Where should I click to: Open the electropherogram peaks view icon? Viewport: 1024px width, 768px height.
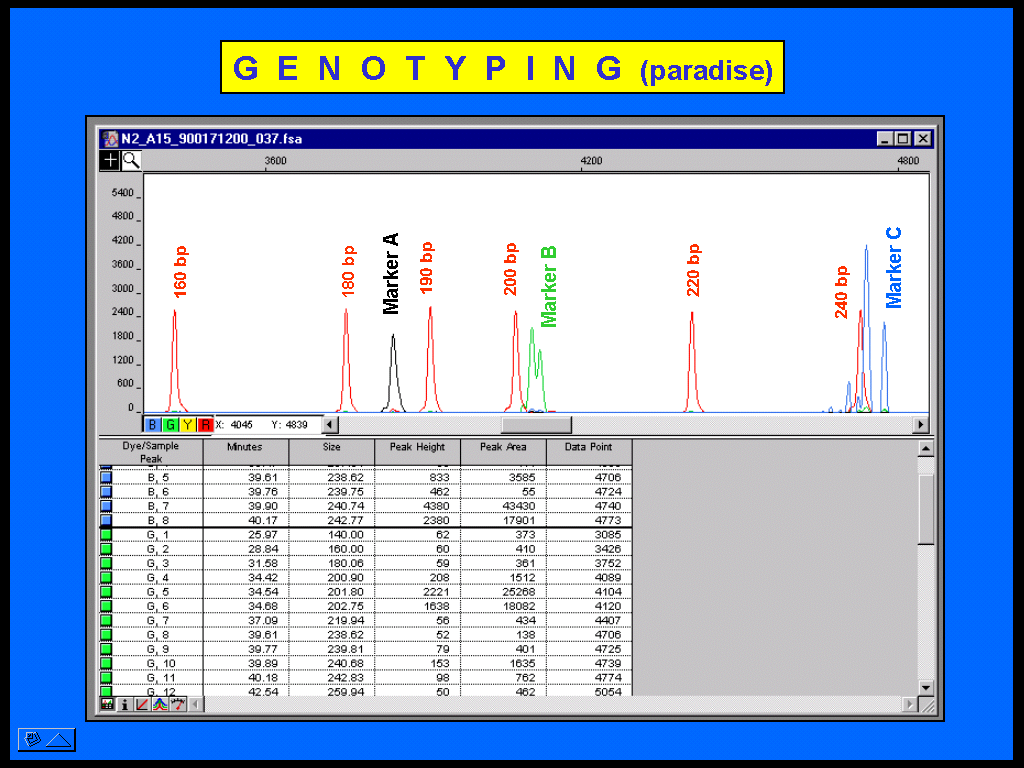pos(160,704)
